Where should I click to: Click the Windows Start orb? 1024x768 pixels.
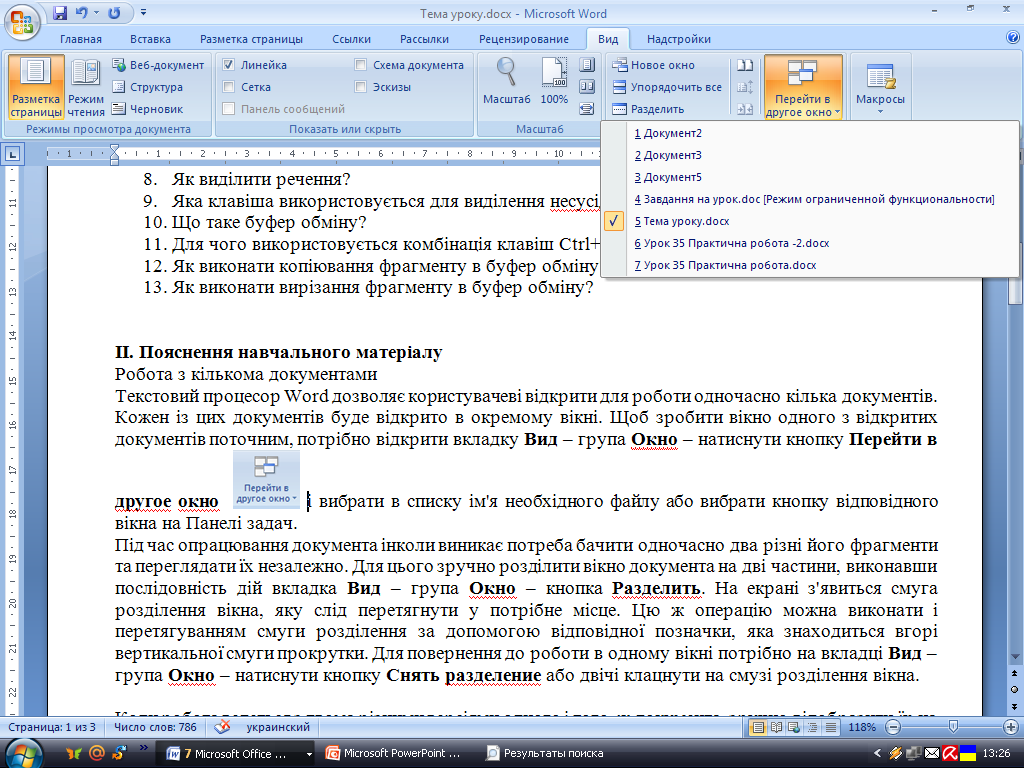coord(24,753)
